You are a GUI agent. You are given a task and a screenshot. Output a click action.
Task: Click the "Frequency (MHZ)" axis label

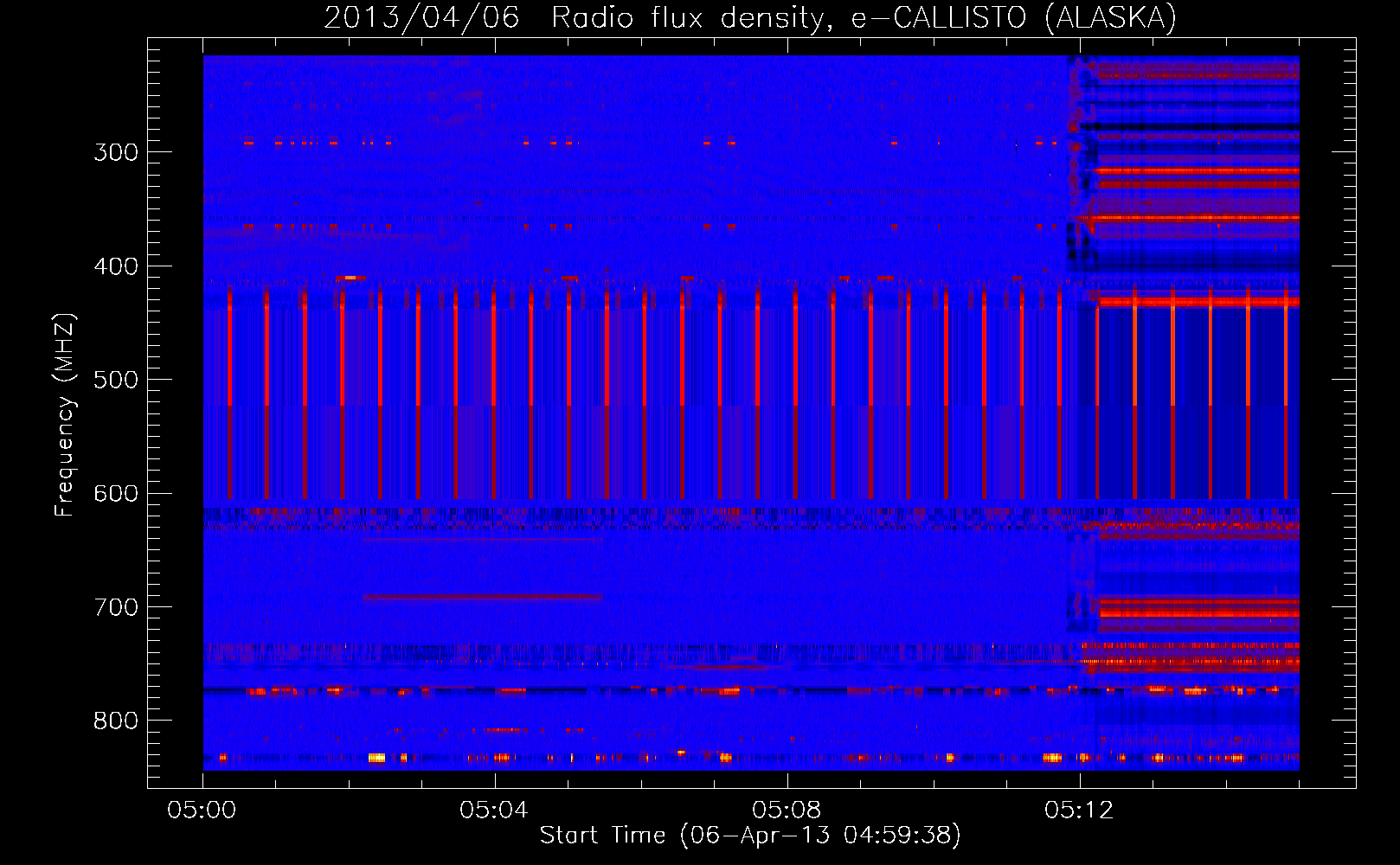click(x=65, y=415)
